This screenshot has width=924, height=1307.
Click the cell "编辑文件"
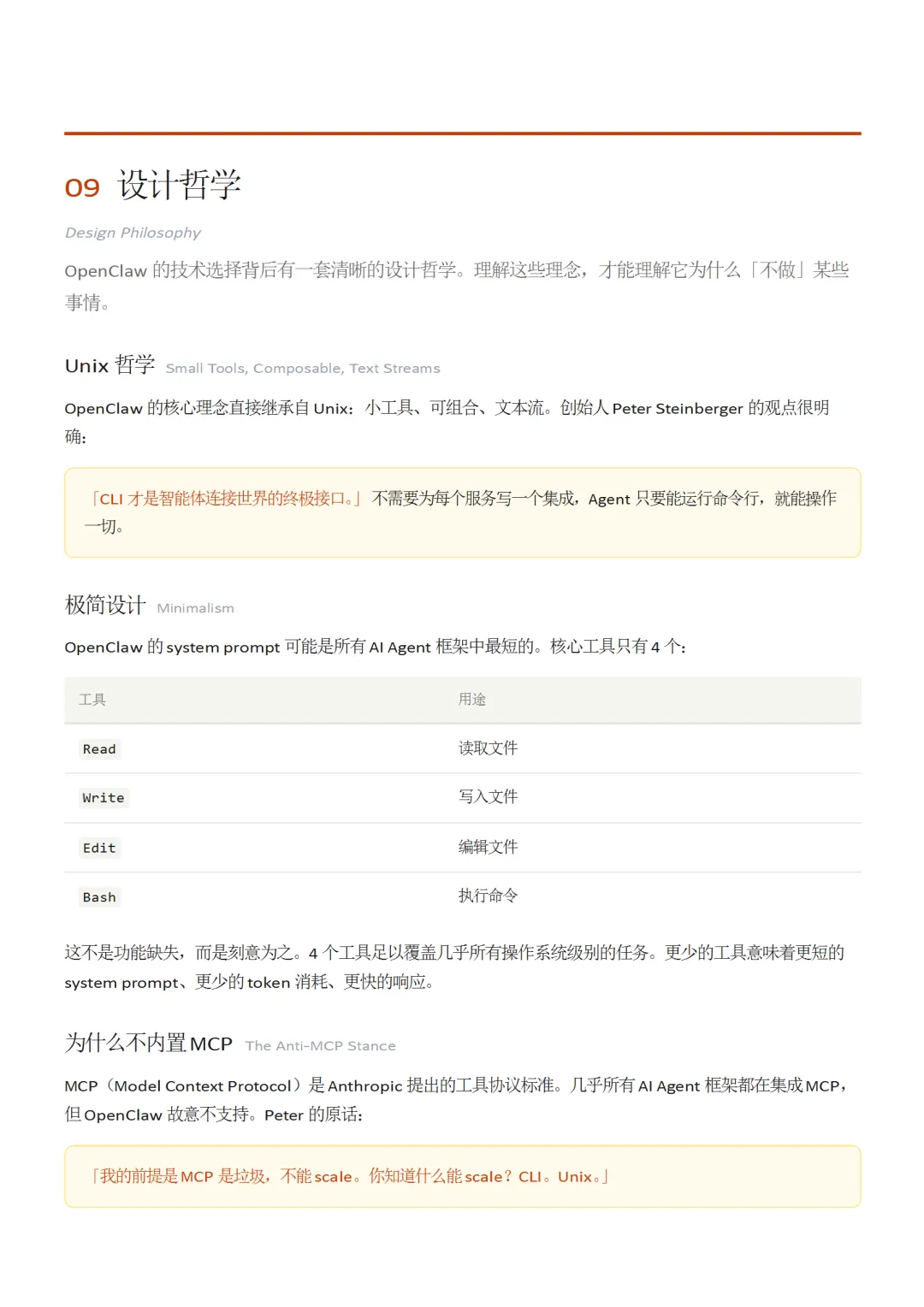(488, 847)
